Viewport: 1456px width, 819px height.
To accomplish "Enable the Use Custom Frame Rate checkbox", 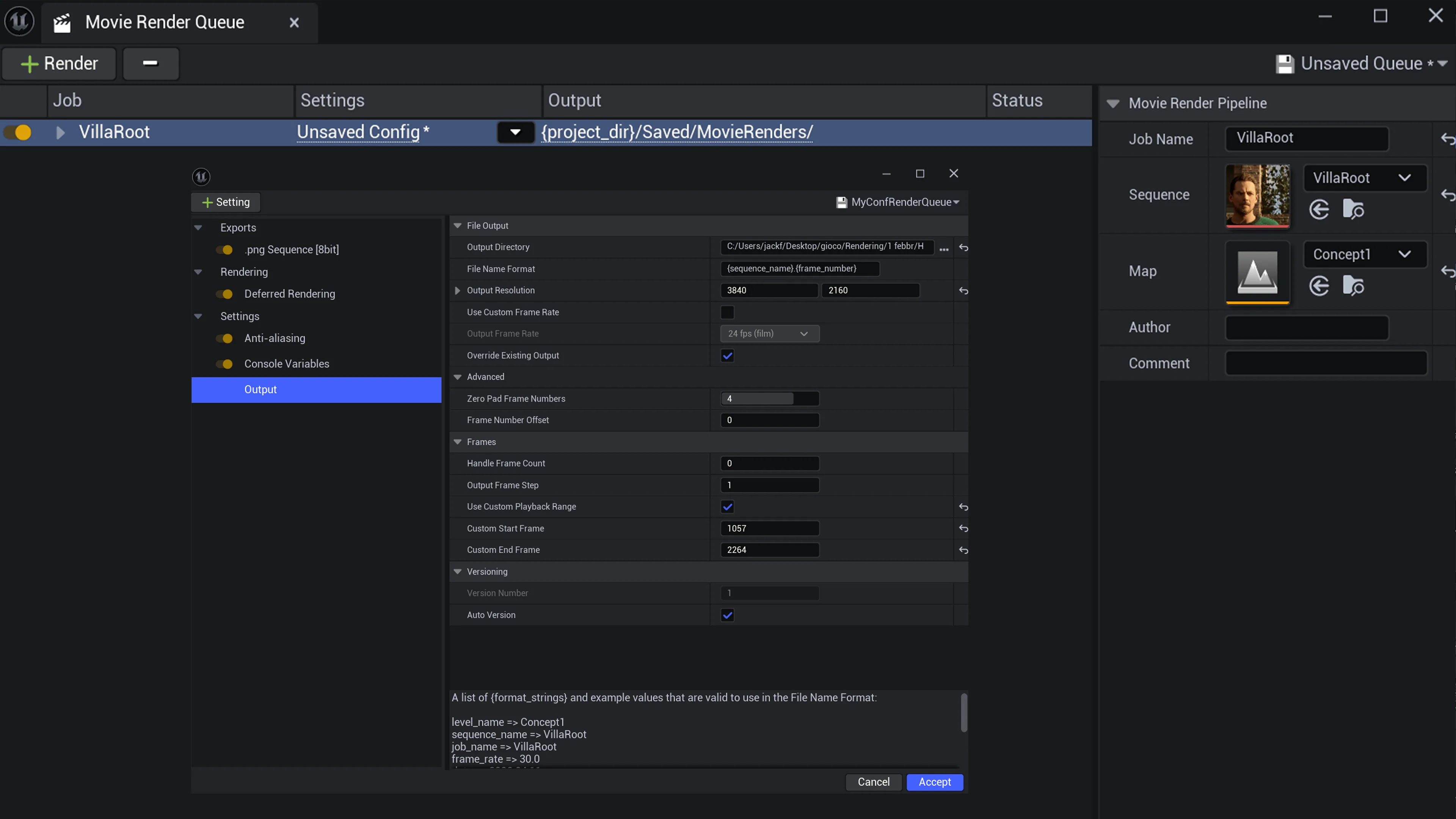I will [x=727, y=312].
